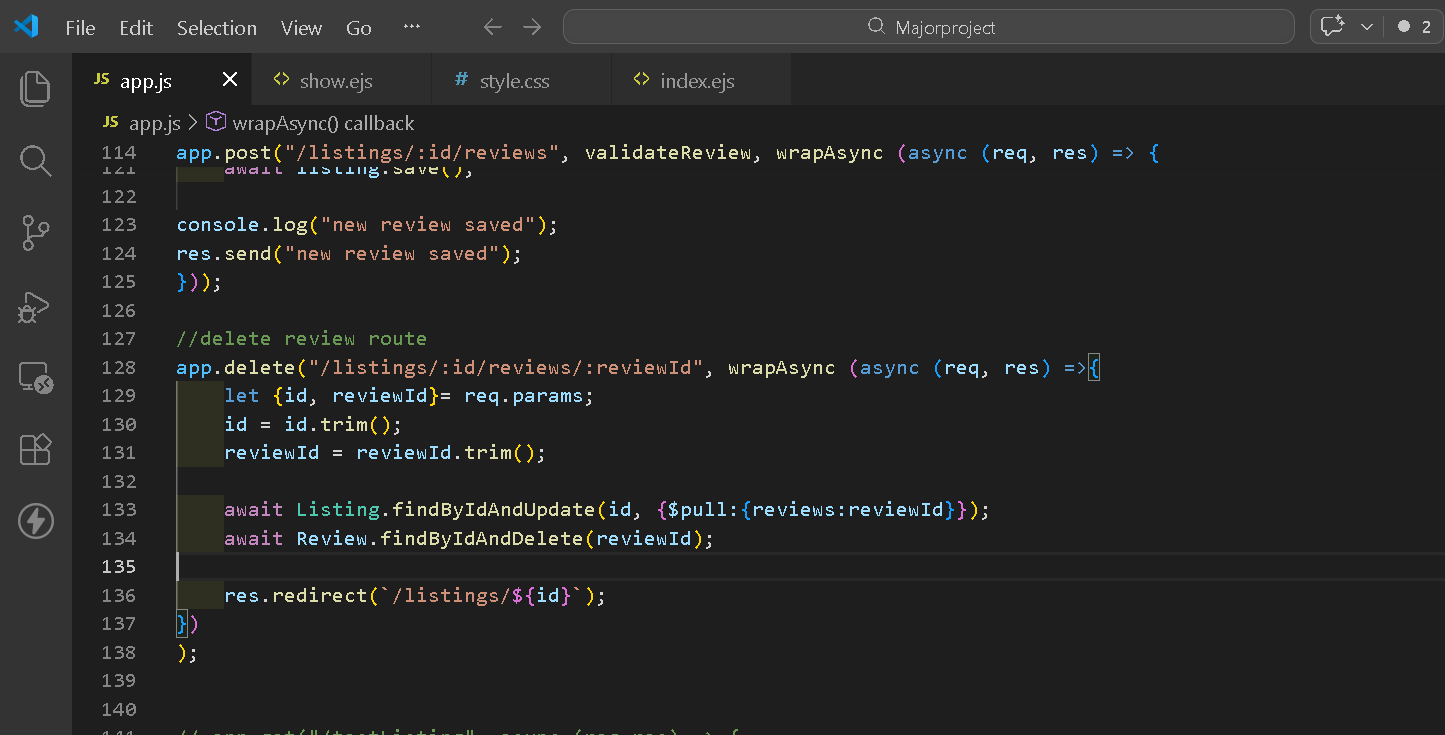The image size is (1445, 735).
Task: Open the Selection menu
Action: pos(216,28)
